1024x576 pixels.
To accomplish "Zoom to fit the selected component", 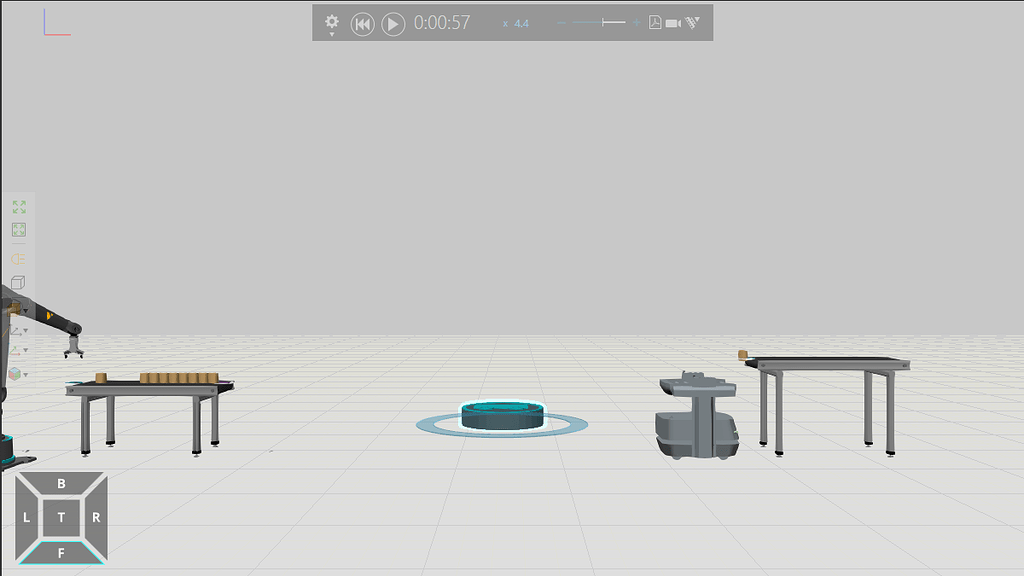I will 18,229.
